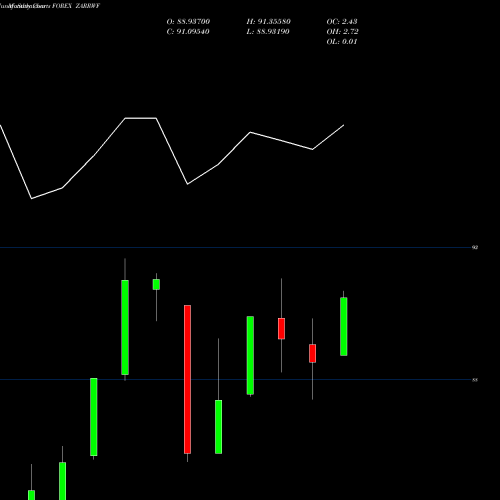Select the tallest red candlestick body
The width and height of the screenshot is (500, 500).
(x=187, y=379)
